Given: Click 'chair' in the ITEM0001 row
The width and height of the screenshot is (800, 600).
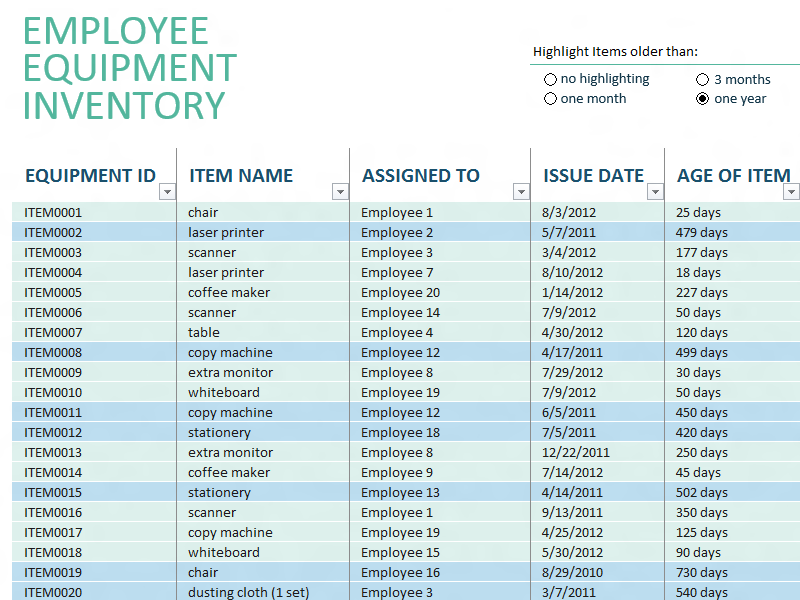Looking at the screenshot, I should 263,212.
